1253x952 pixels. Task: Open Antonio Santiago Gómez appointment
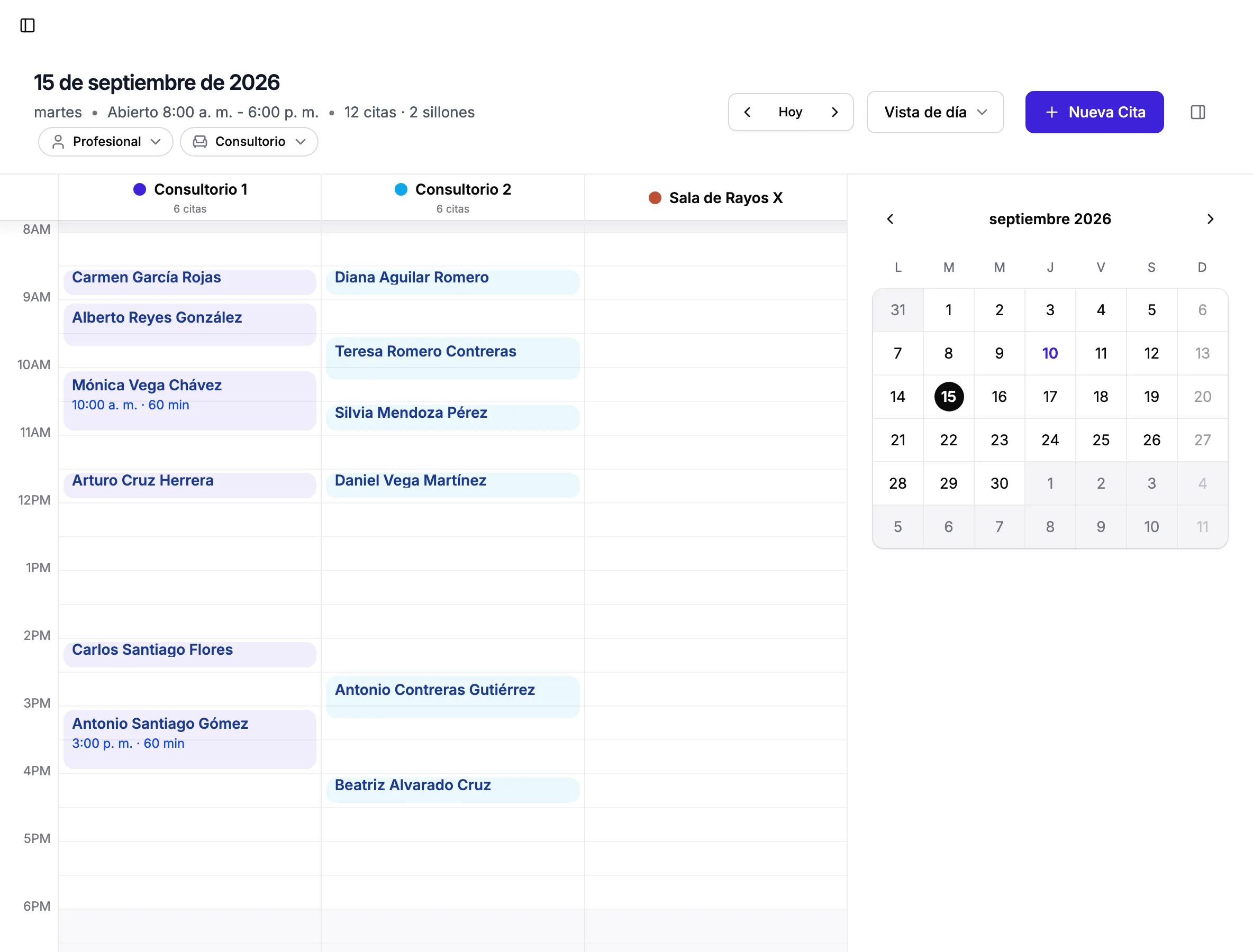click(190, 739)
